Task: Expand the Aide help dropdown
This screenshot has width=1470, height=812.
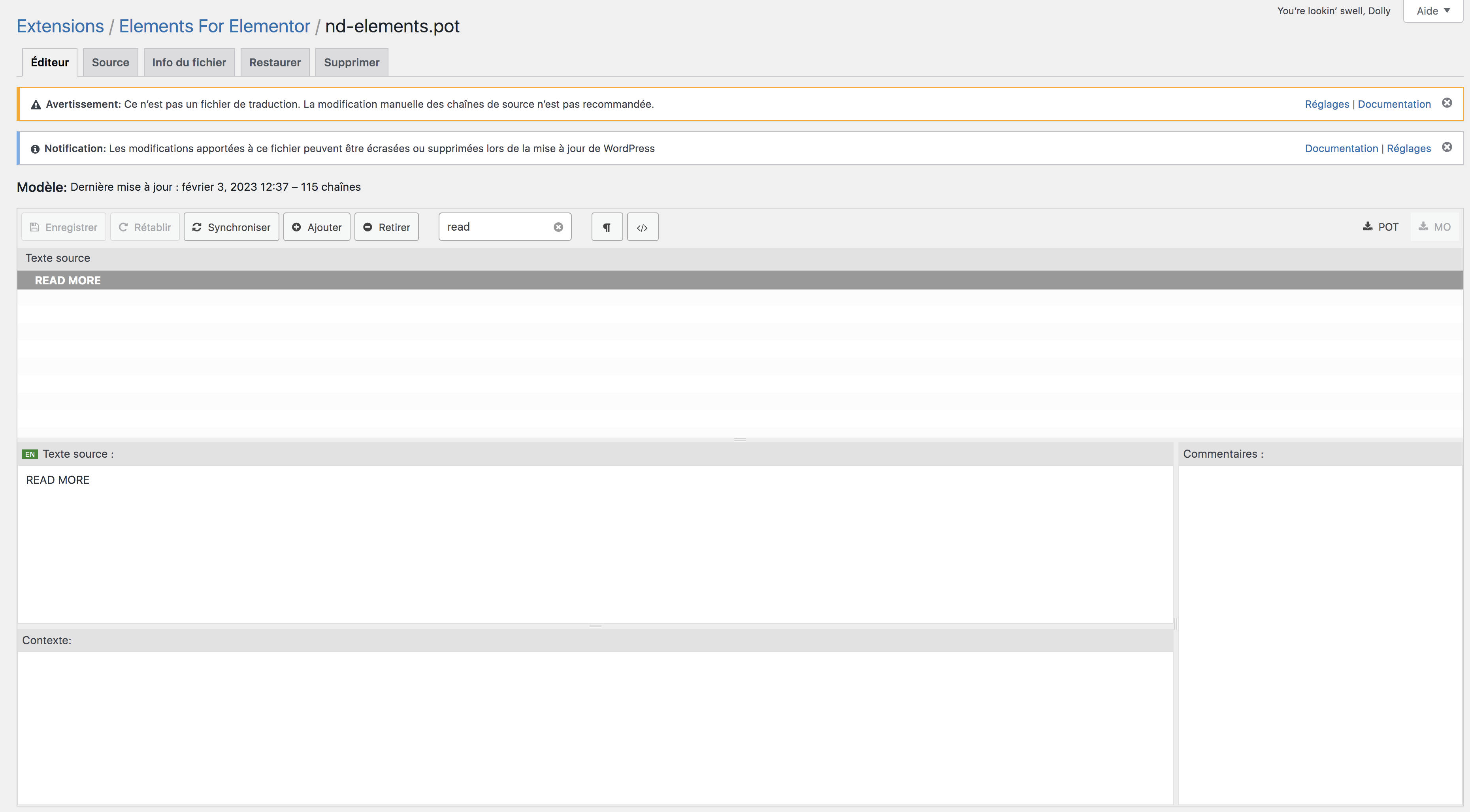Action: pyautogui.click(x=1433, y=11)
